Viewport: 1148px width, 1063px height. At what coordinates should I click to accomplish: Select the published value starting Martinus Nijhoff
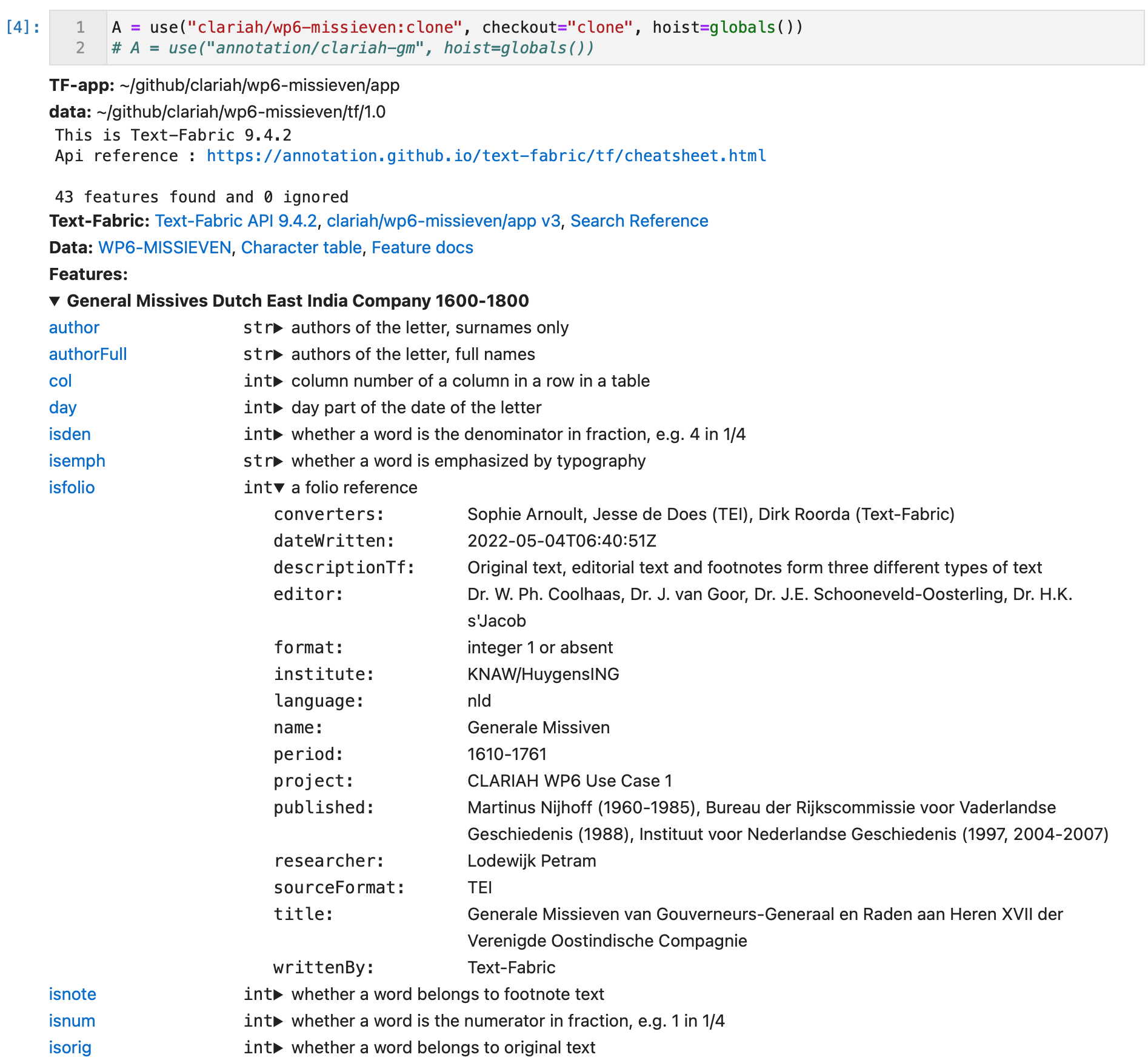tap(787, 821)
